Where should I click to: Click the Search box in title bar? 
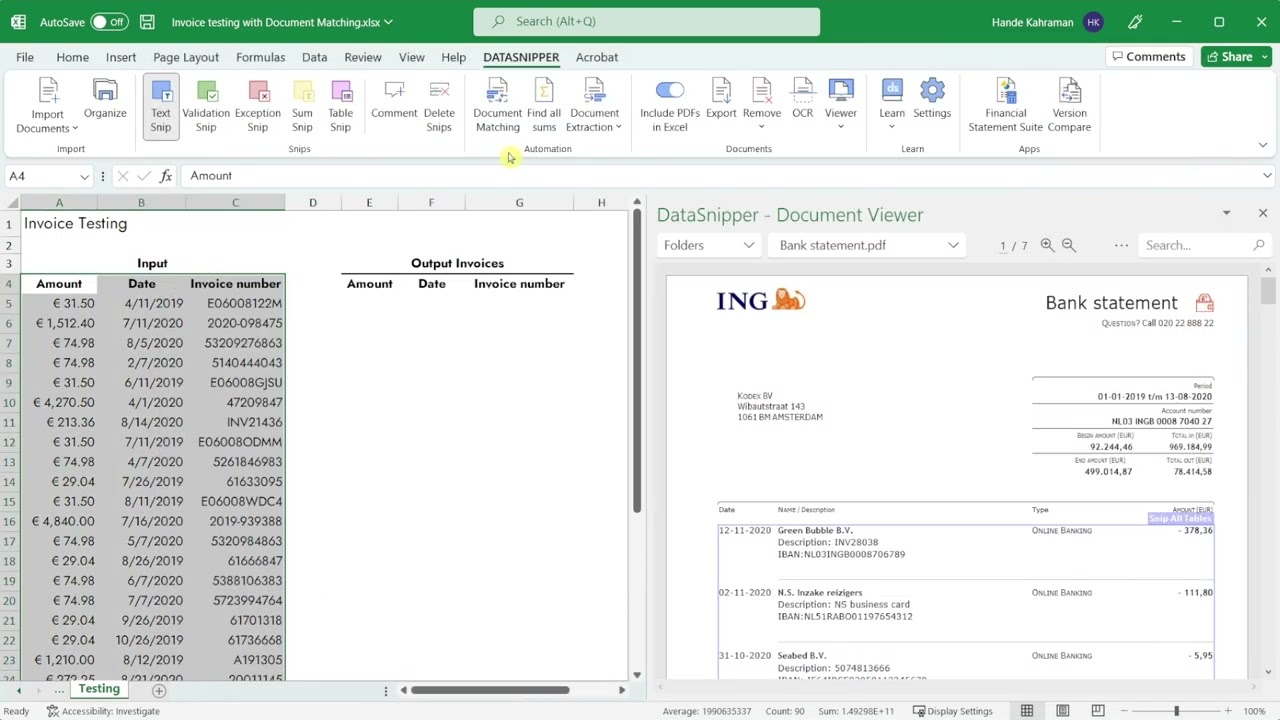point(646,21)
